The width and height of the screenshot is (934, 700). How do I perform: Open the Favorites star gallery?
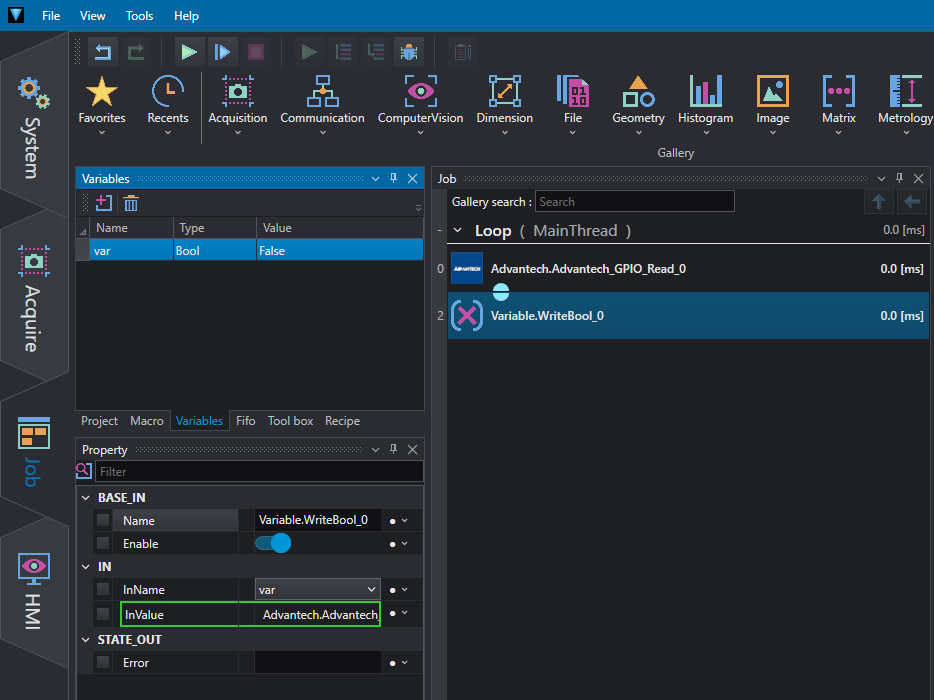pyautogui.click(x=102, y=101)
